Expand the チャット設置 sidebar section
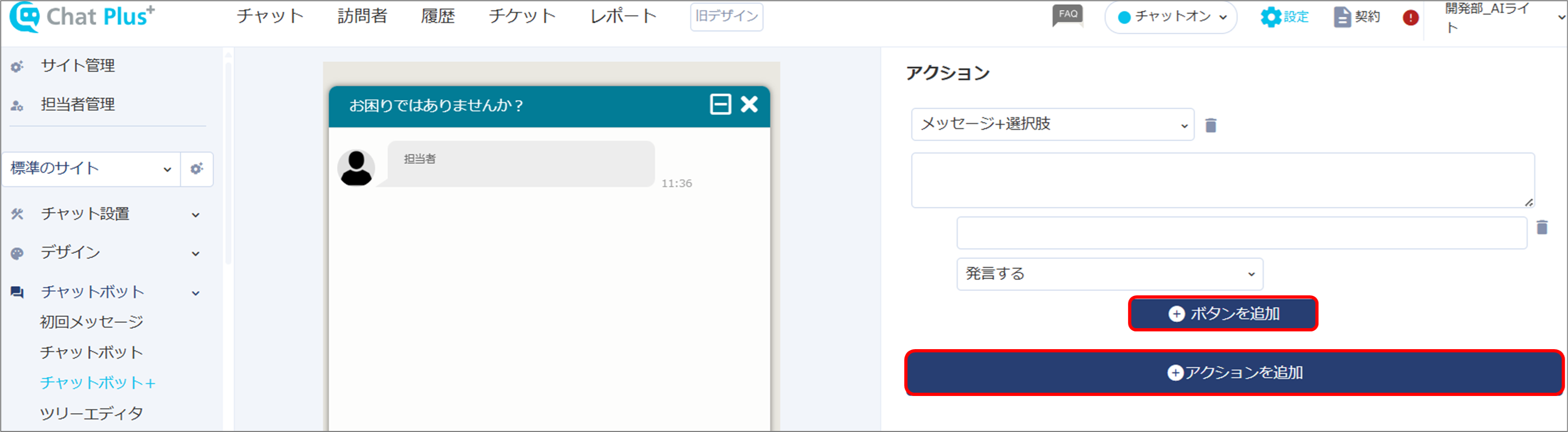This screenshot has width=1568, height=432. 195,215
